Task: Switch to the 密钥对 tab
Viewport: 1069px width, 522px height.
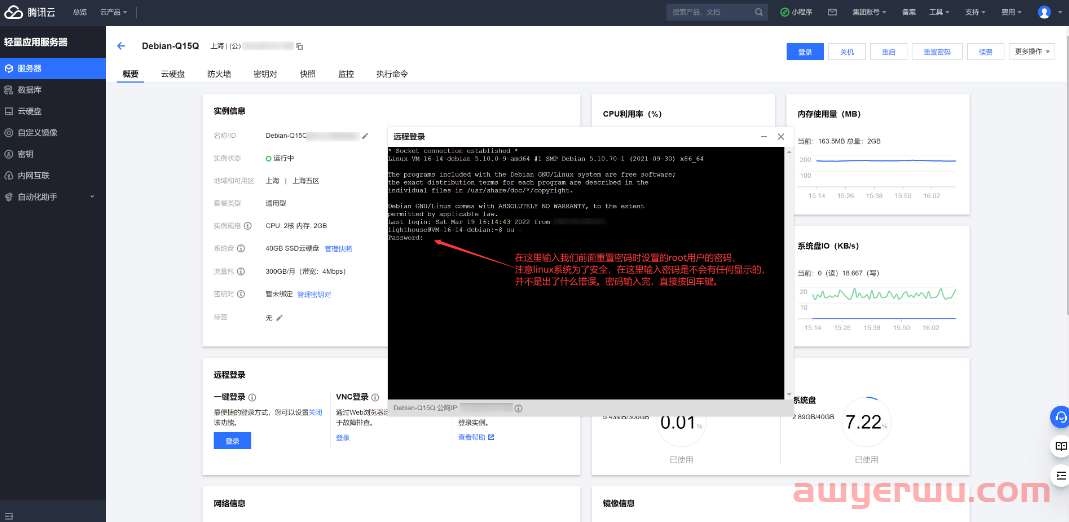Action: point(265,74)
